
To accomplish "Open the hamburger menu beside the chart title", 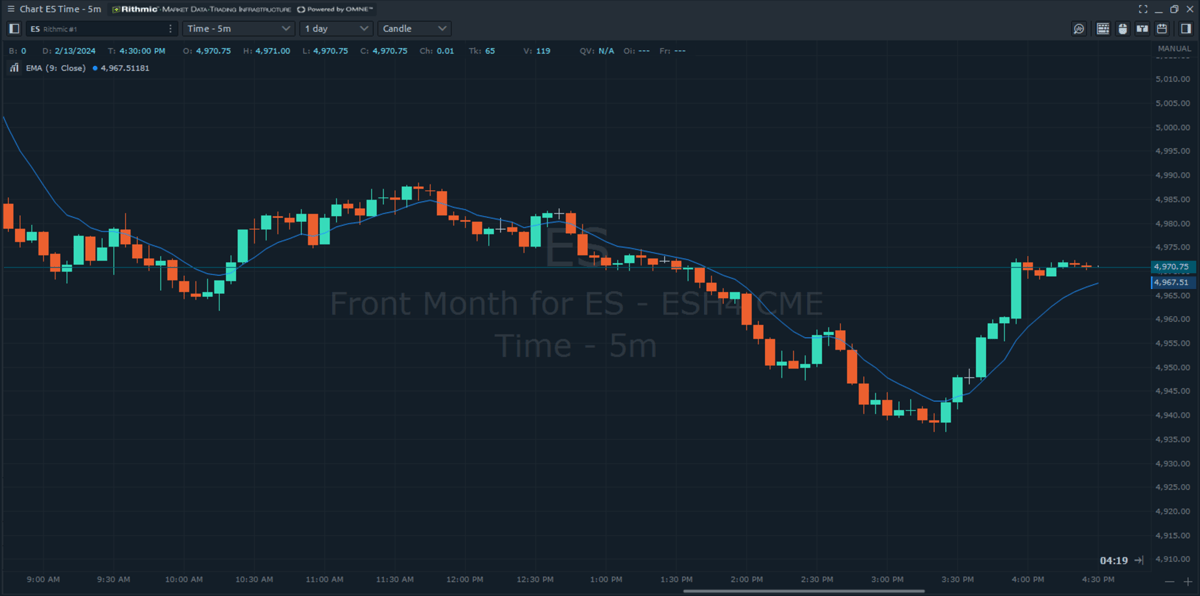I will click(9, 8).
